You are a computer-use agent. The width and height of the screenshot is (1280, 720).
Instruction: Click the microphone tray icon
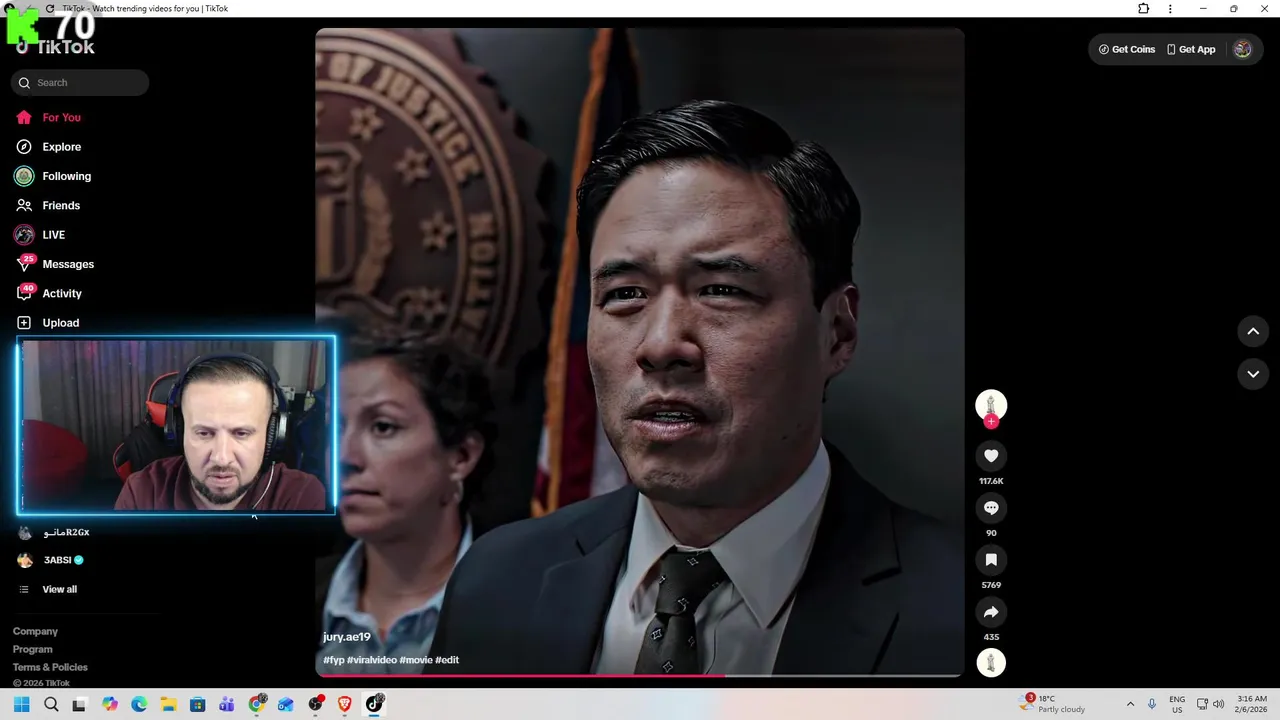tap(1152, 704)
